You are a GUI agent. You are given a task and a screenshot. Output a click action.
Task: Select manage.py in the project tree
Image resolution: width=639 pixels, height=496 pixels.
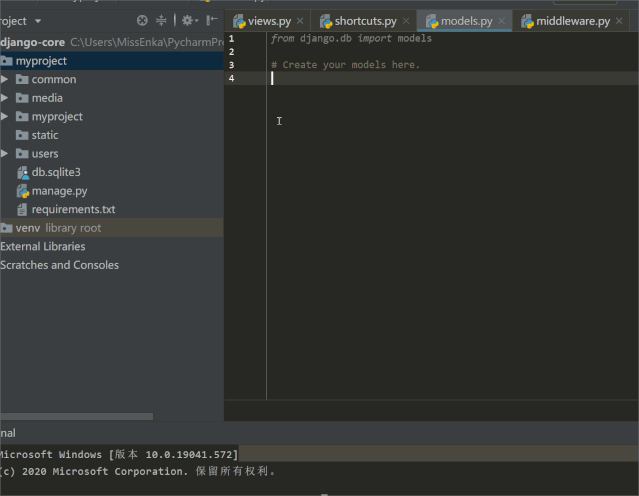58,191
